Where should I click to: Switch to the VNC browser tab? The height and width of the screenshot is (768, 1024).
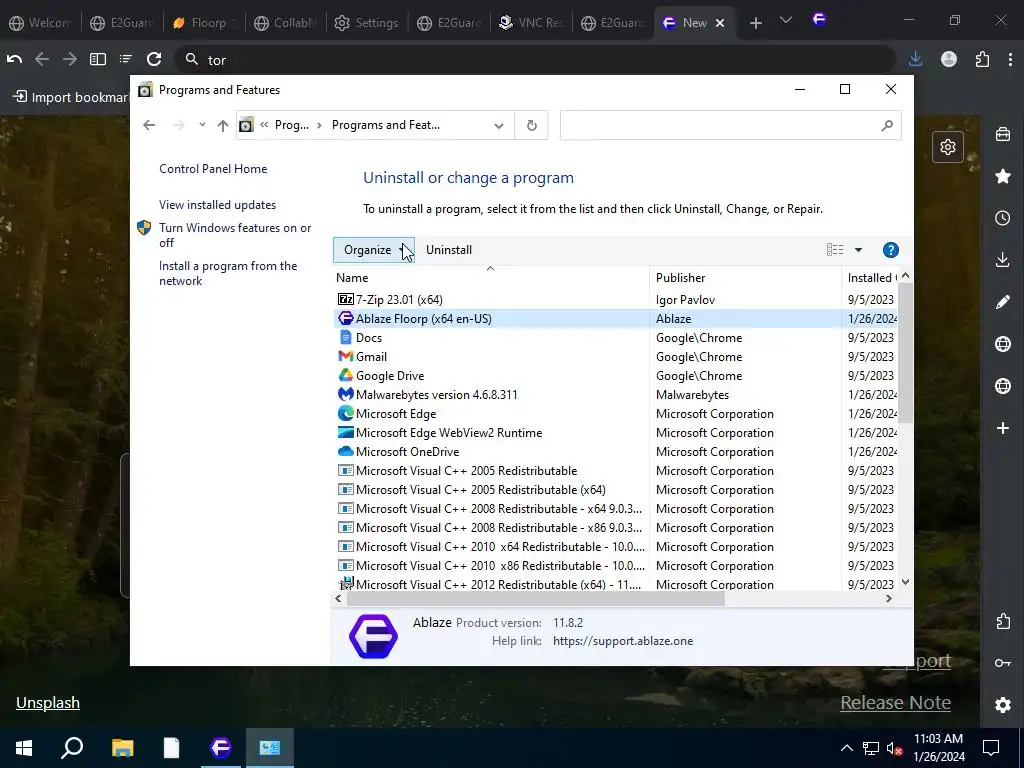click(x=530, y=23)
